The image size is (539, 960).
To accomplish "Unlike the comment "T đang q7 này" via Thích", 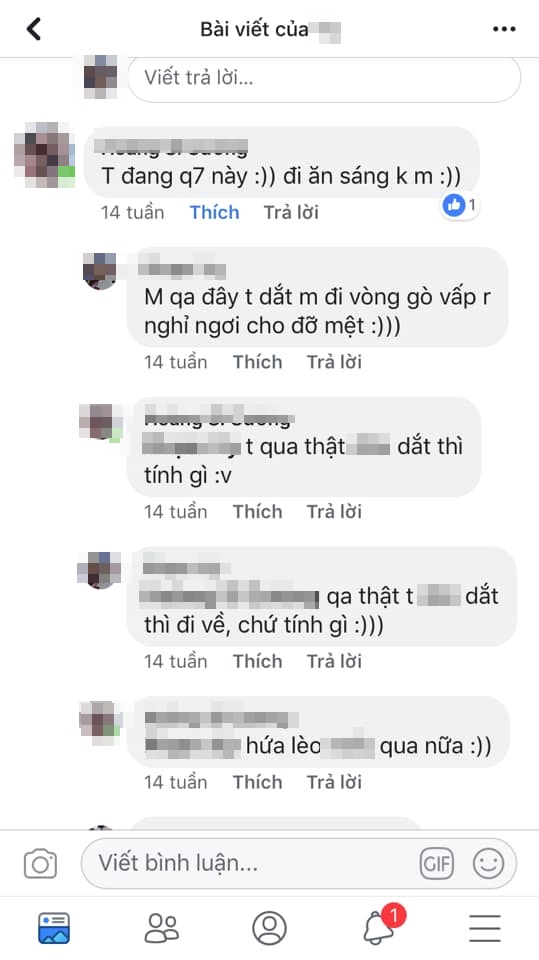I will click(214, 212).
